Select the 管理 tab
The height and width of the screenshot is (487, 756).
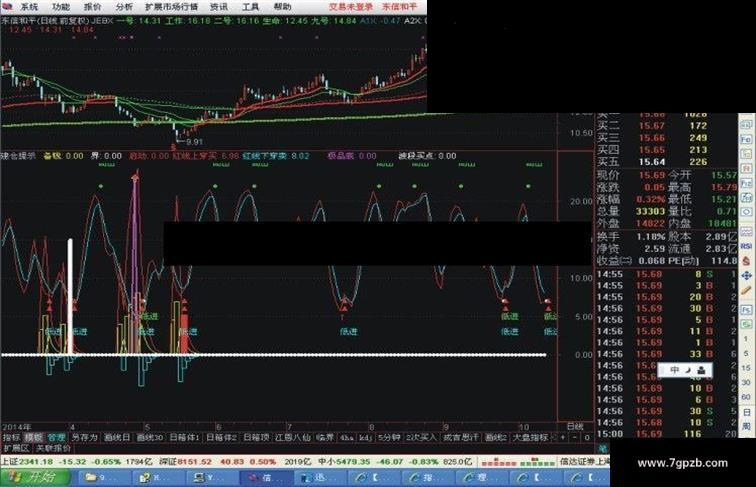click(56, 437)
